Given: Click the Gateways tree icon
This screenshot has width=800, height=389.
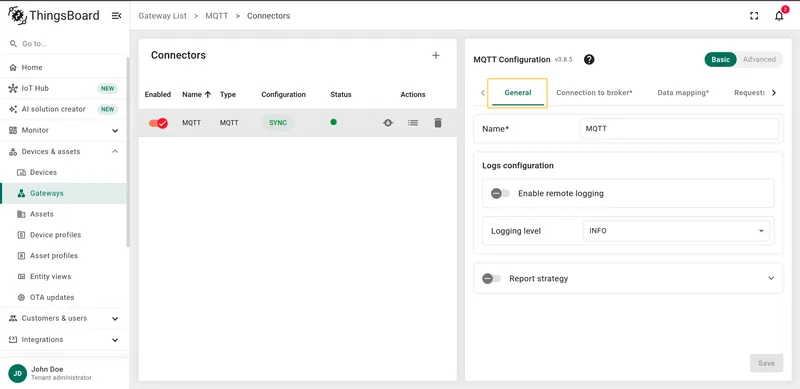Looking at the screenshot, I should 21,193.
